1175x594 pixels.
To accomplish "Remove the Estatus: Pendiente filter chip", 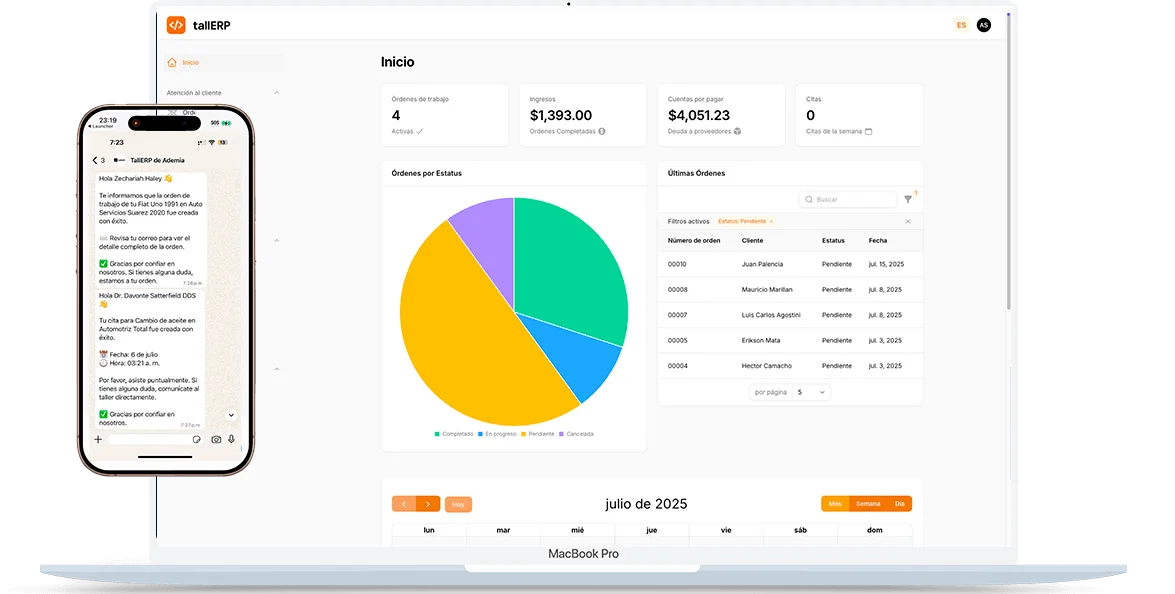I will [x=771, y=222].
